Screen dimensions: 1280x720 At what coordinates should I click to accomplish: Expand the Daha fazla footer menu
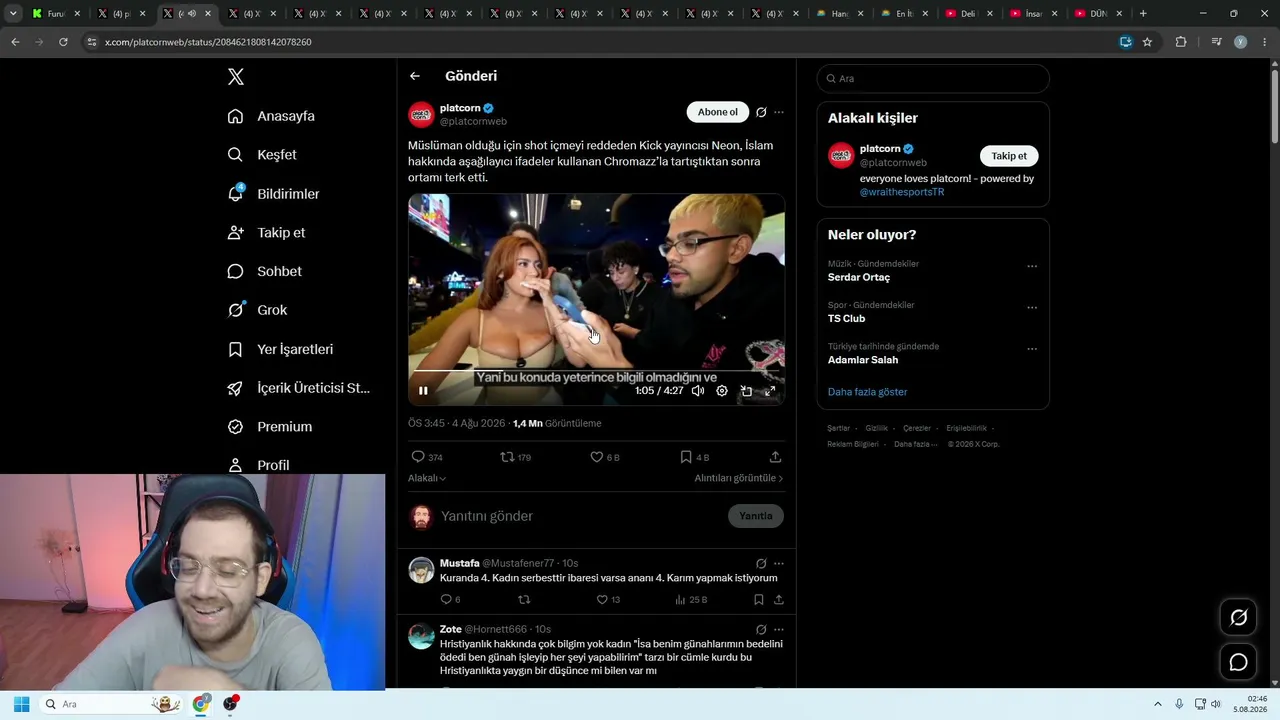point(915,444)
